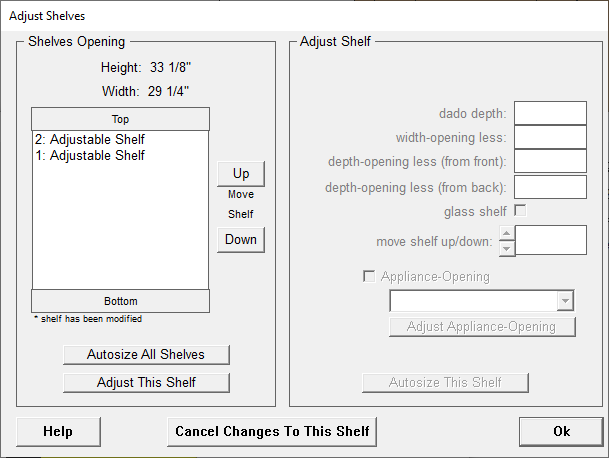Focus the width-opening less field
609x458 pixels.
pos(550,137)
